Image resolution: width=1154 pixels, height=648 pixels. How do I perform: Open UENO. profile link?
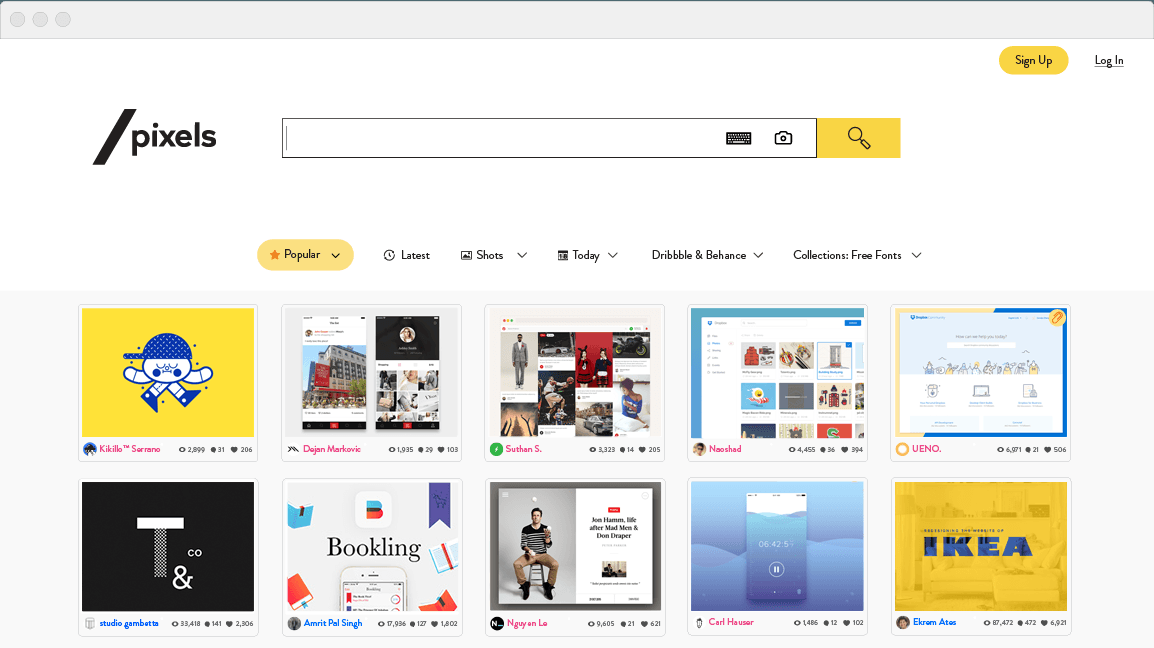click(x=927, y=449)
